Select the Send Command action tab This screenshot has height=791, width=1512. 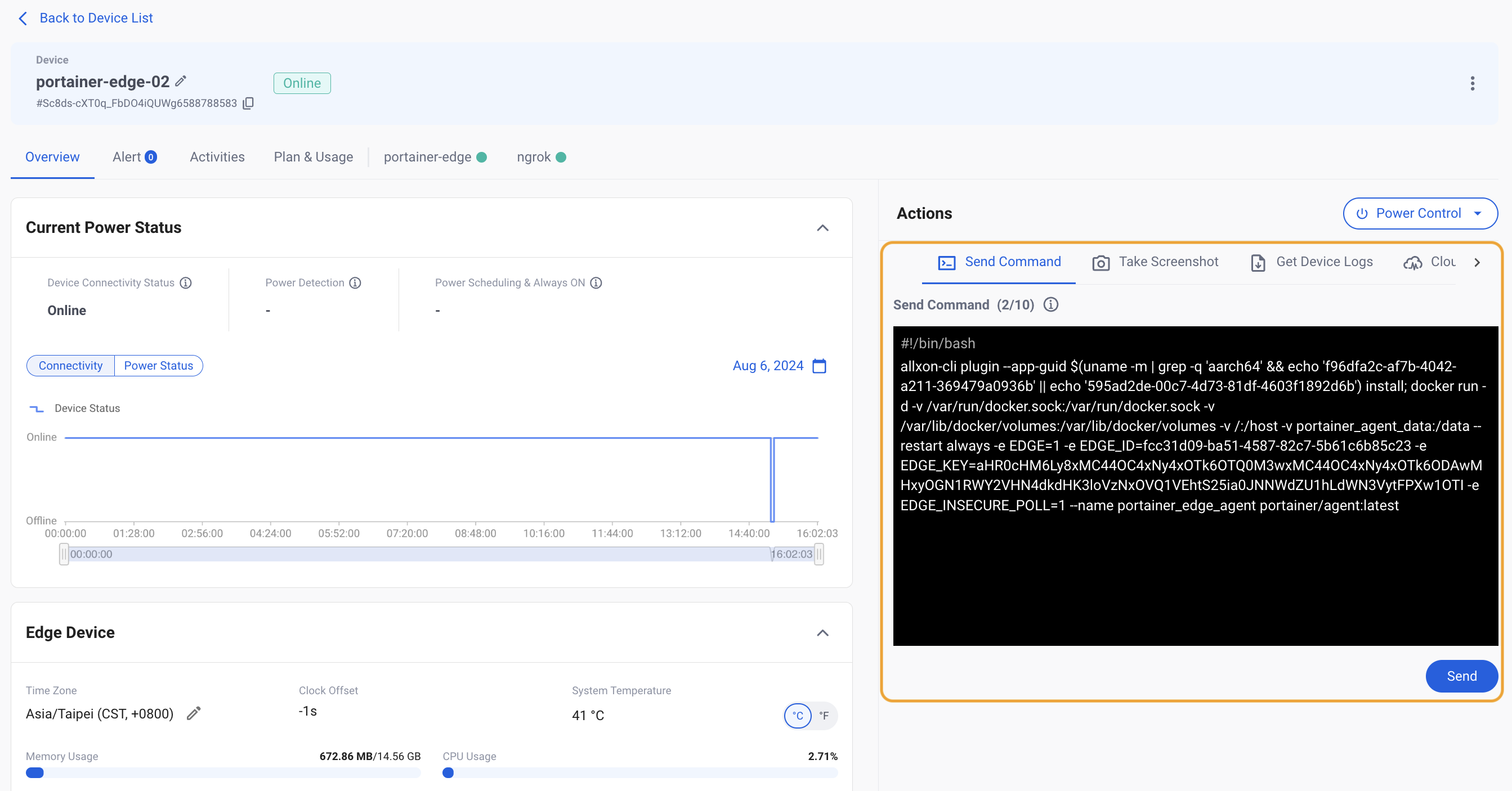point(999,262)
